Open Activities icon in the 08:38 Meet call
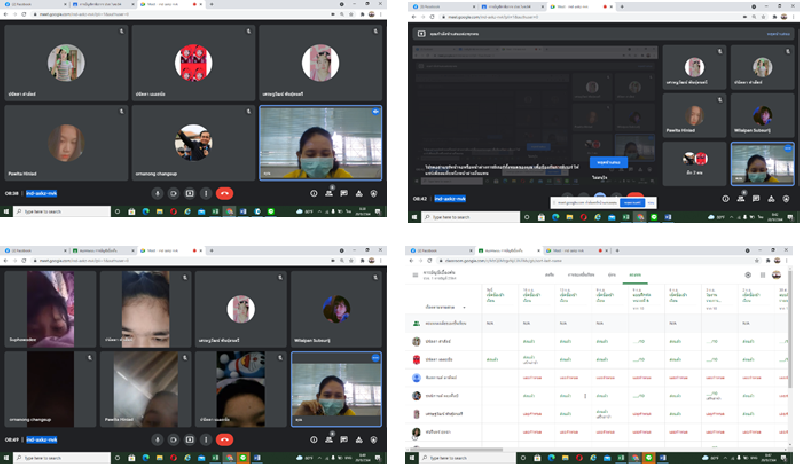This screenshot has width=800, height=464. pyautogui.click(x=359, y=193)
